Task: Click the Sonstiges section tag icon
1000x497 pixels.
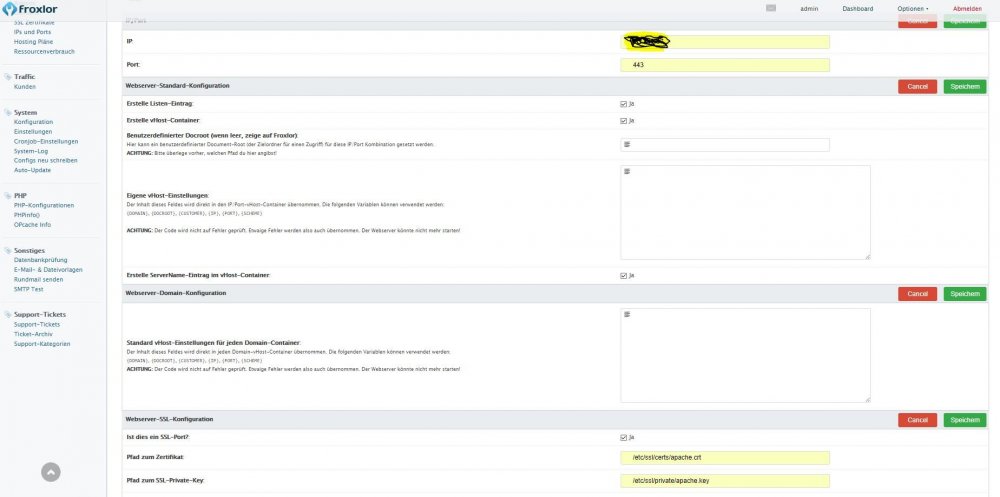Action: 8,251
